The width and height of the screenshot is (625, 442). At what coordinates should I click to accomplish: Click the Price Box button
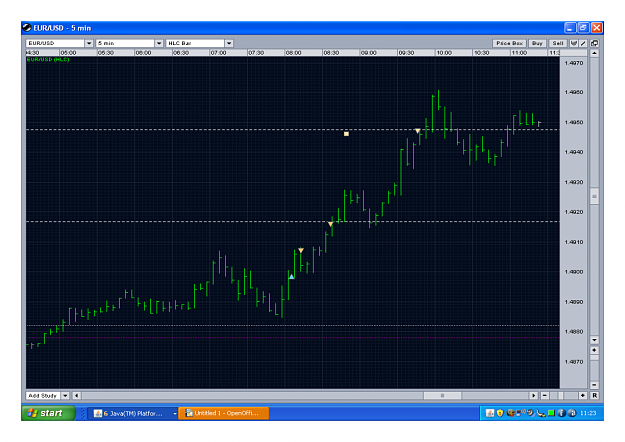[x=509, y=43]
